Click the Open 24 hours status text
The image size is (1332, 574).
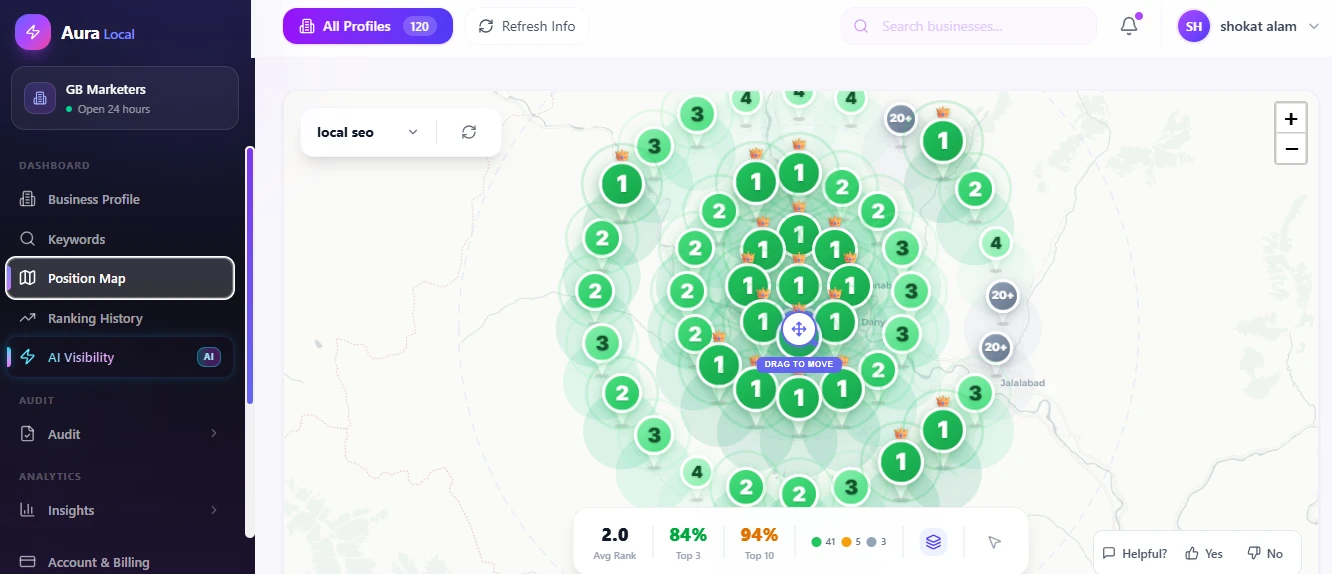pos(114,109)
